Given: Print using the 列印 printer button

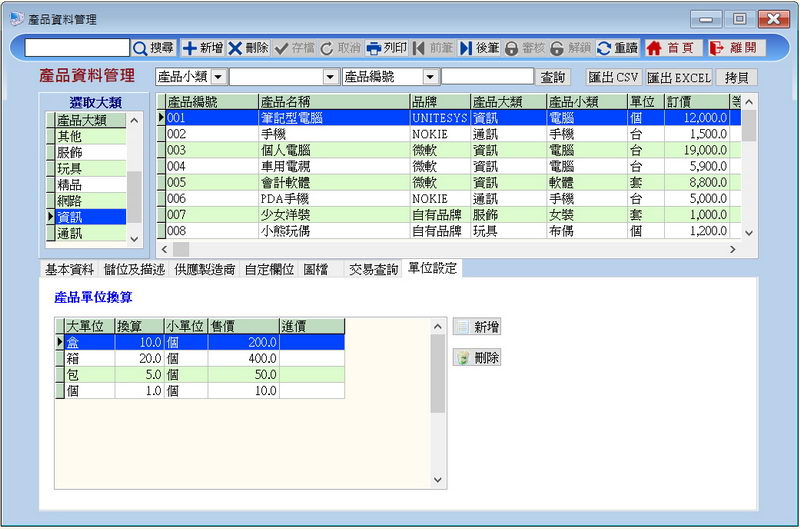Looking at the screenshot, I should (387, 48).
